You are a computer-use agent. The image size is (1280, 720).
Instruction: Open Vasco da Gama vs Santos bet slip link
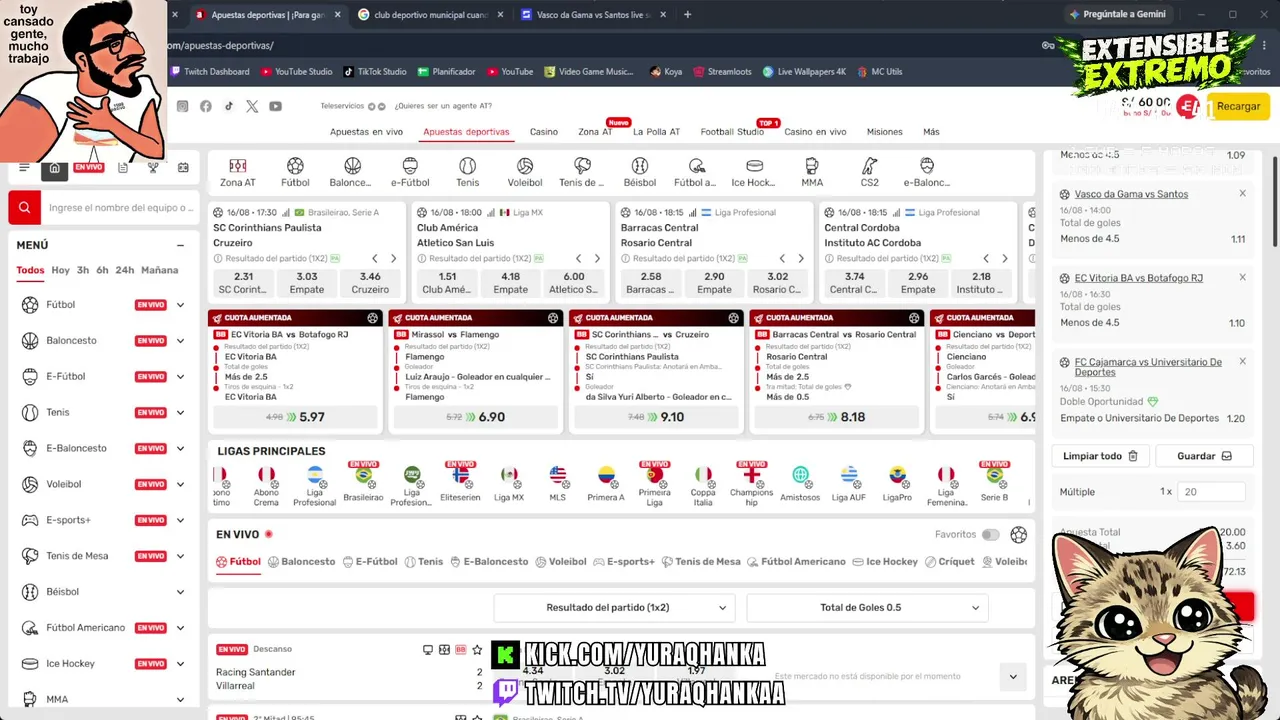(1131, 194)
